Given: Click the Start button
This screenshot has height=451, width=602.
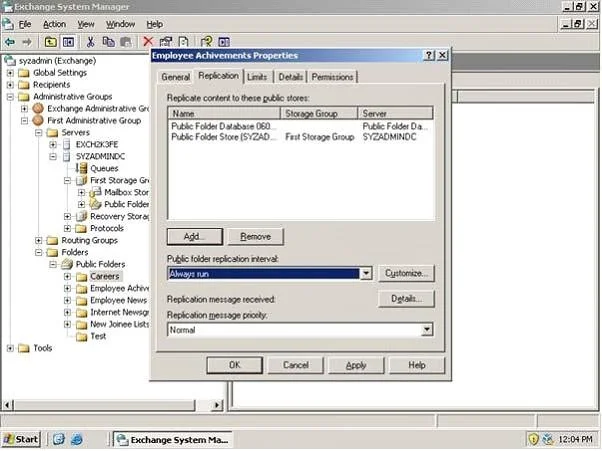Looking at the screenshot, I should point(21,439).
